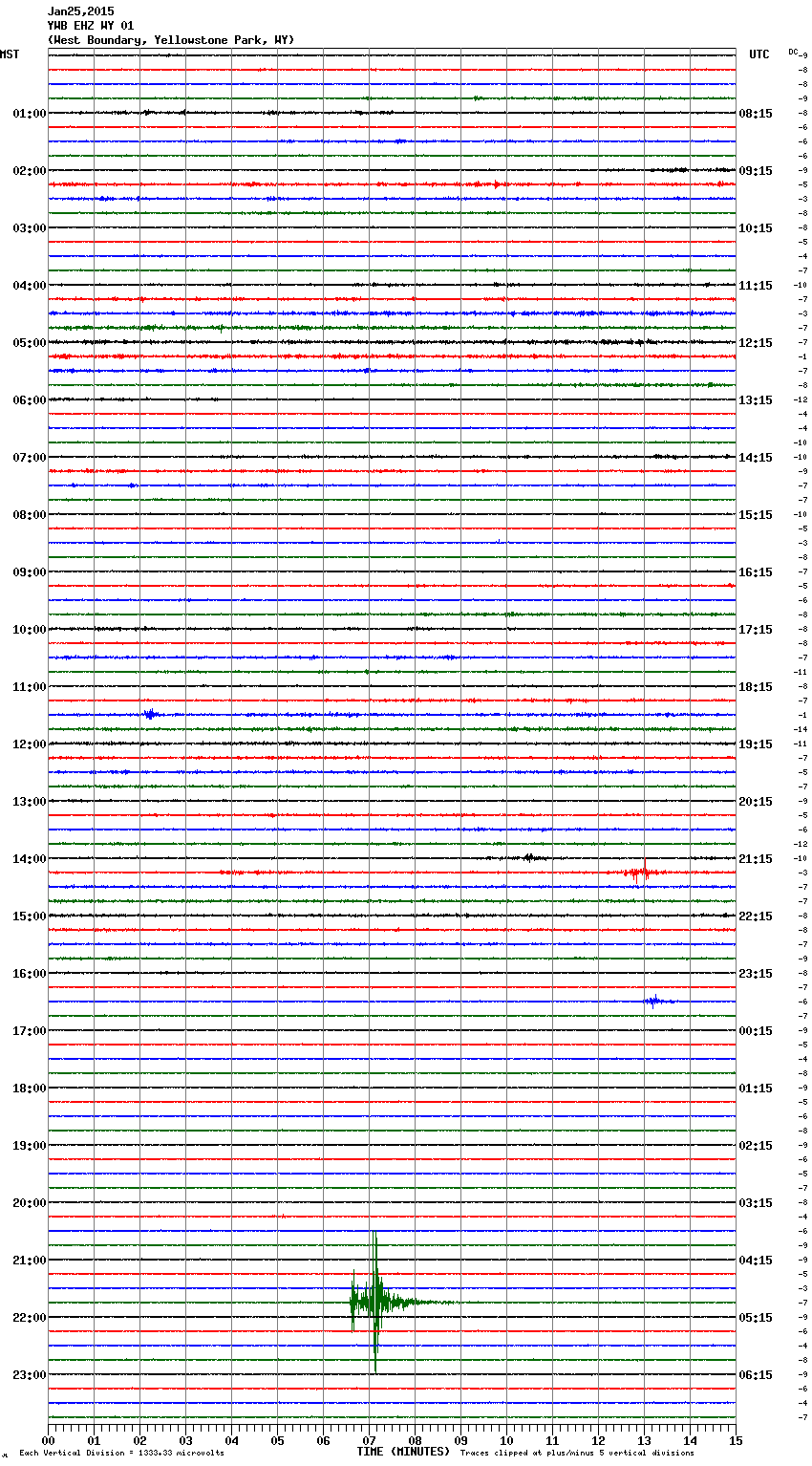This screenshot has width=812, height=1466.
Task: Select the '06:00' MST time label
Action: coord(30,400)
